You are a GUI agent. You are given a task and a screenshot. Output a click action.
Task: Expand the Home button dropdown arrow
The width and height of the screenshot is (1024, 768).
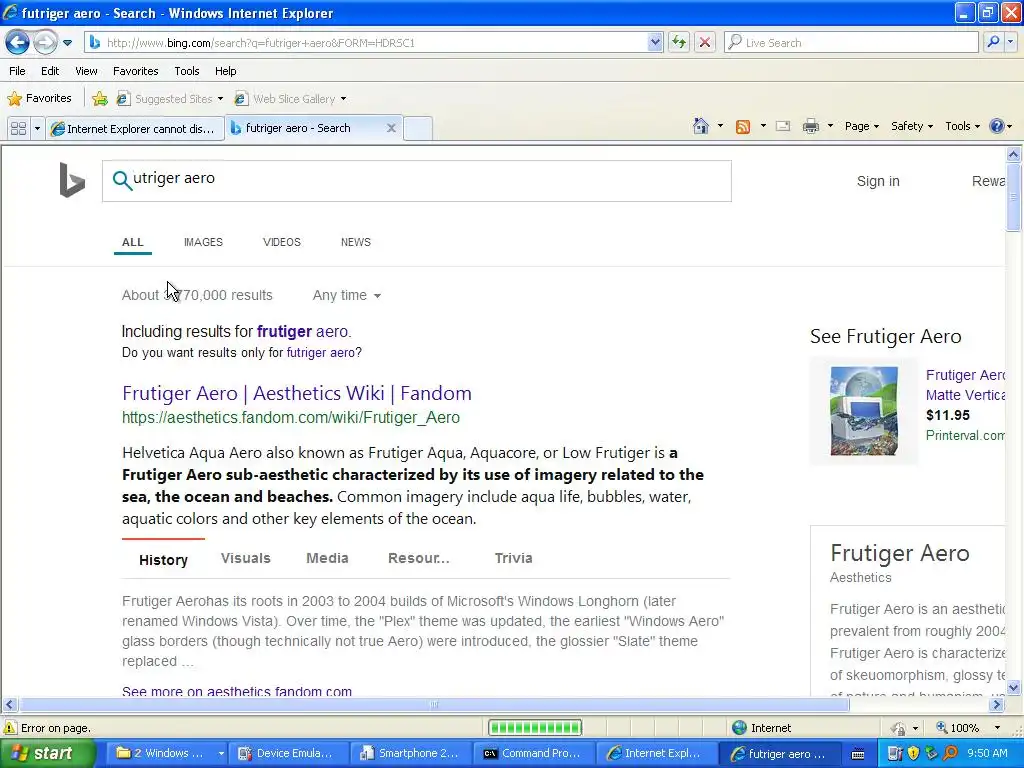(x=720, y=126)
